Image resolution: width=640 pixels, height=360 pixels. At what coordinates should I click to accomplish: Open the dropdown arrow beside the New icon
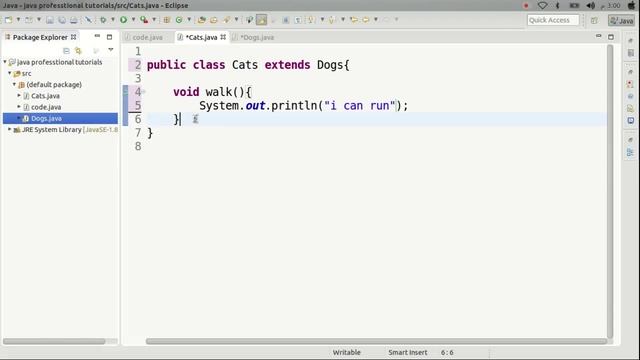pos(18,19)
